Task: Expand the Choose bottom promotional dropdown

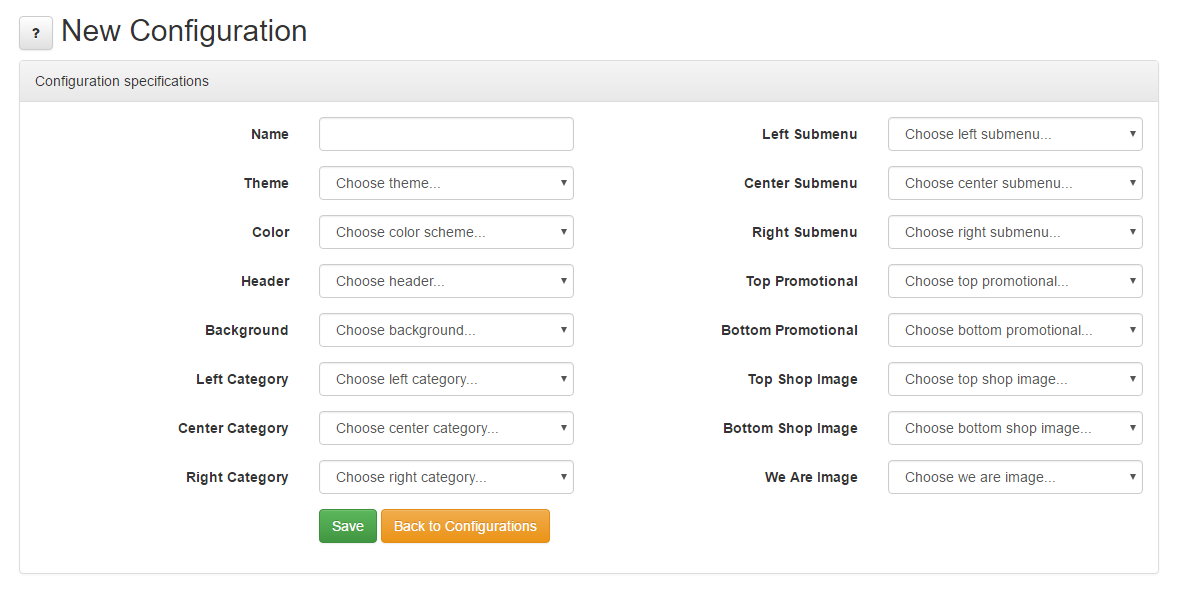Action: (1015, 330)
